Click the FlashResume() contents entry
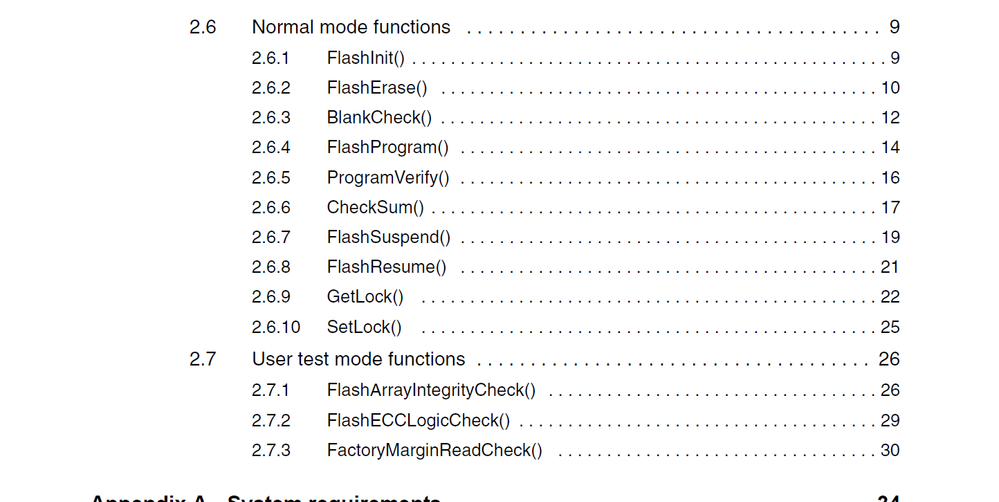This screenshot has height=502, width=999. [x=387, y=267]
